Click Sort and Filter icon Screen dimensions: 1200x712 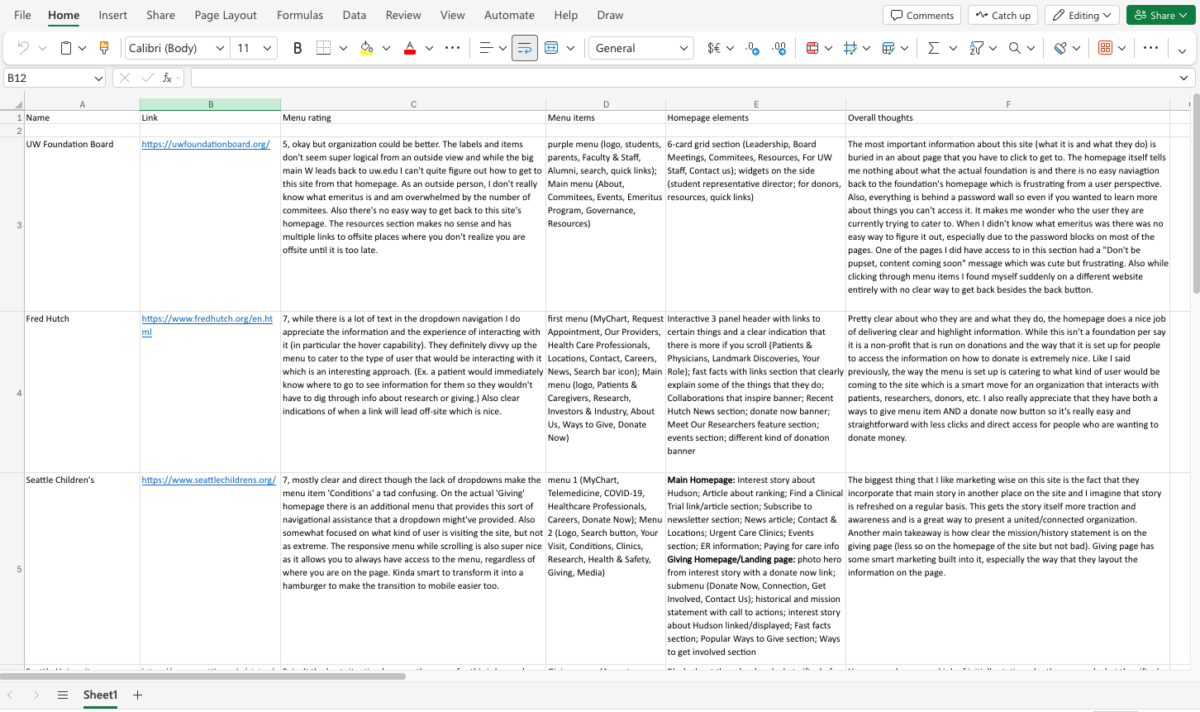pyautogui.click(x=976, y=48)
